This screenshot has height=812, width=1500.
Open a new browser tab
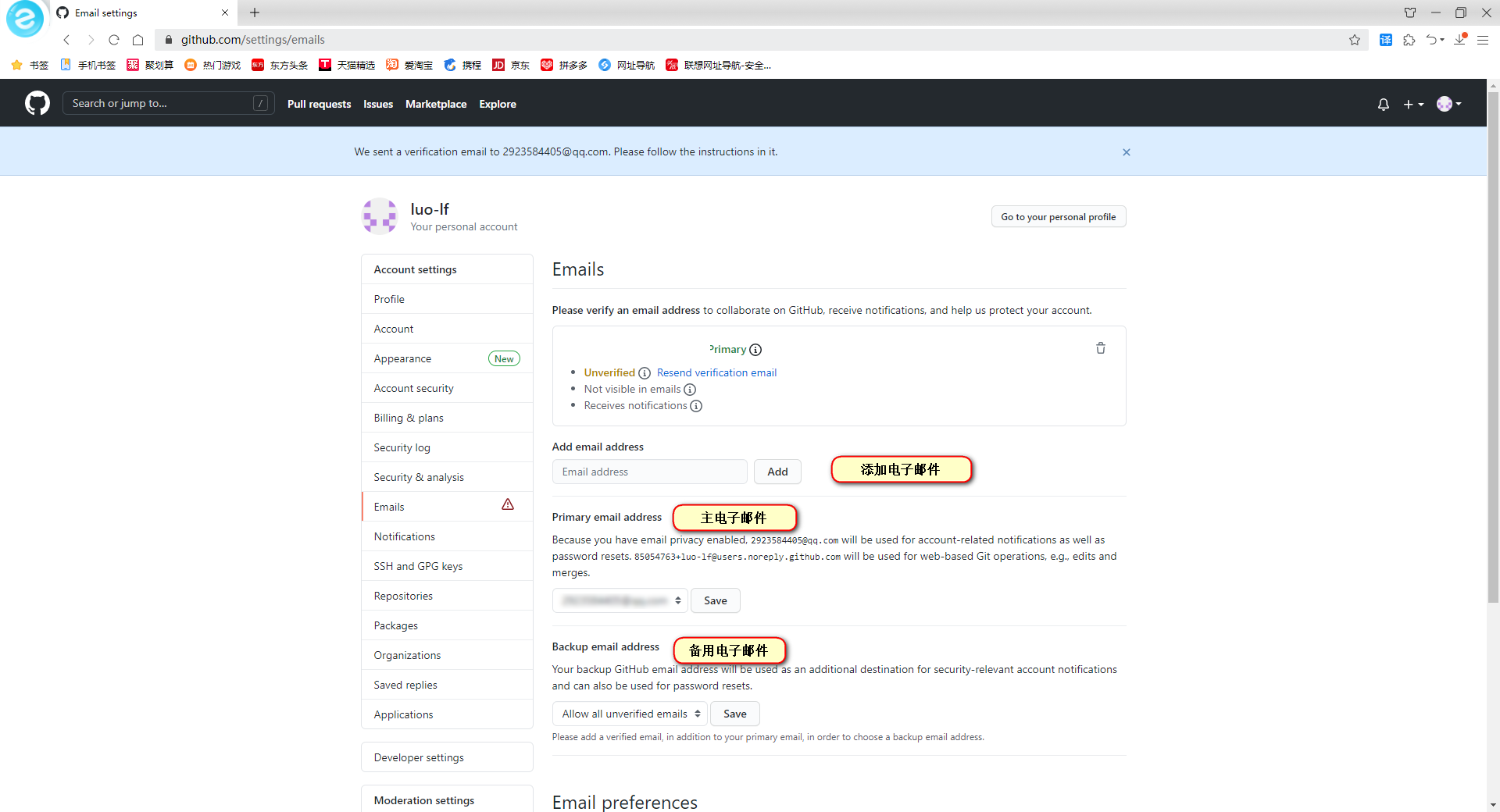pyautogui.click(x=255, y=12)
